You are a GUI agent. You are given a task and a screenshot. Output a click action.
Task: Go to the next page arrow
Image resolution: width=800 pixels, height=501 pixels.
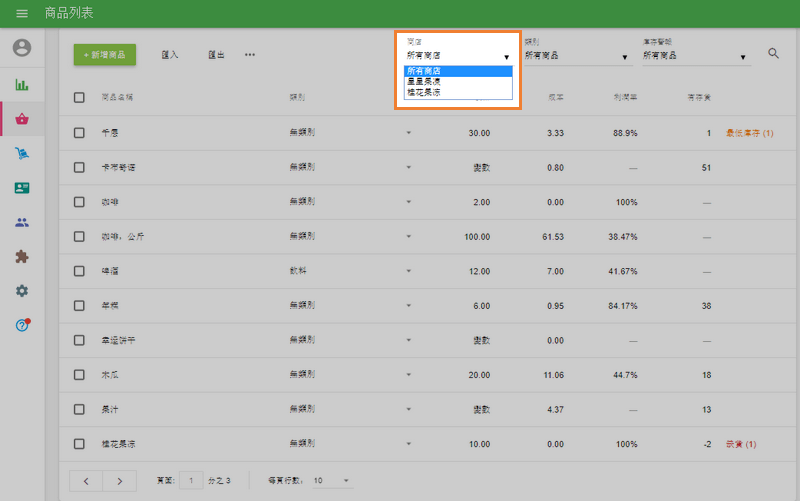point(120,481)
